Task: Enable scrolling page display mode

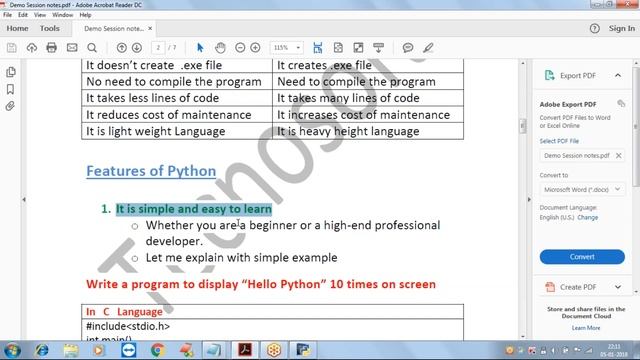Action: tap(318, 48)
